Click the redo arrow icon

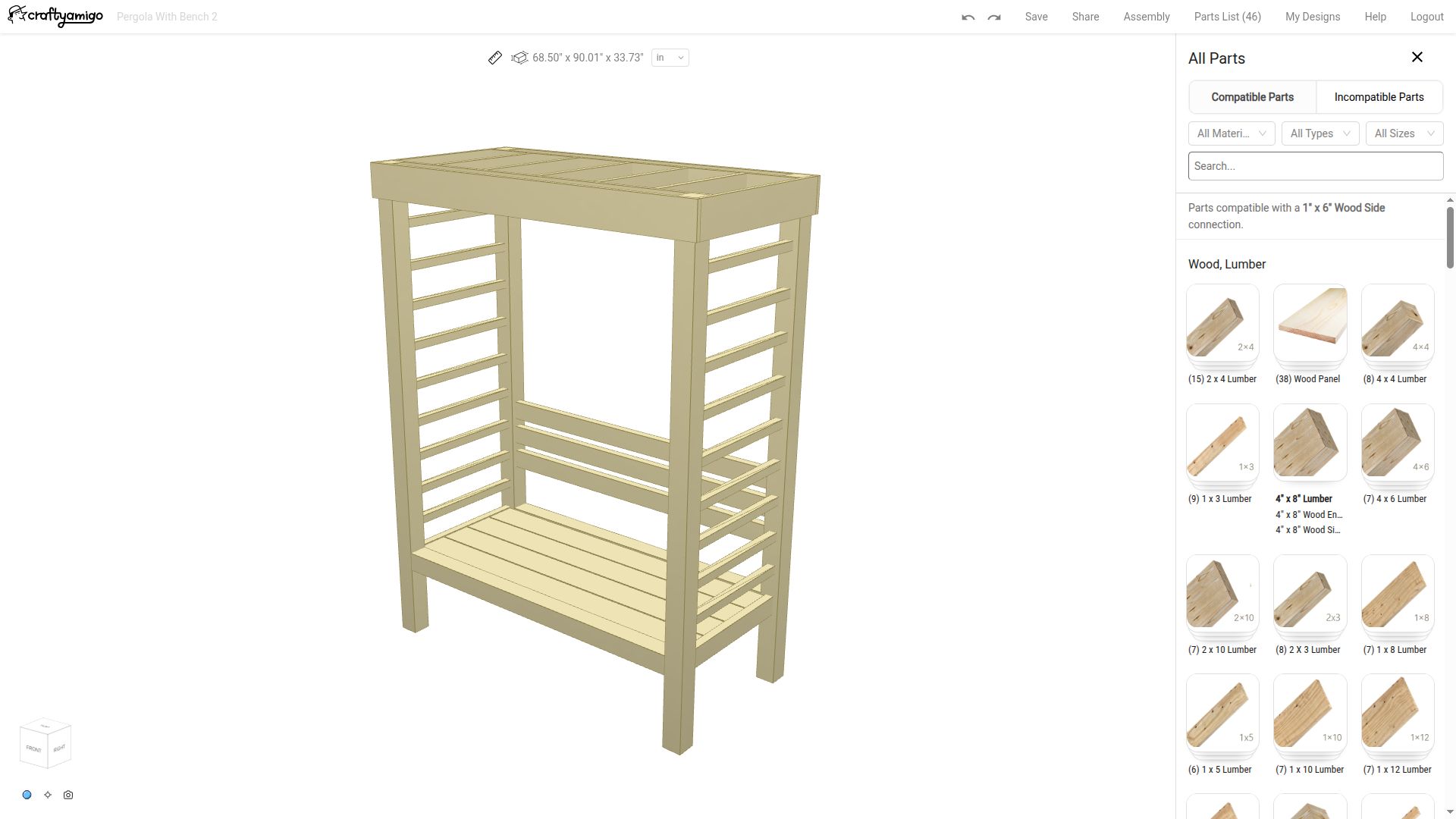coord(994,17)
